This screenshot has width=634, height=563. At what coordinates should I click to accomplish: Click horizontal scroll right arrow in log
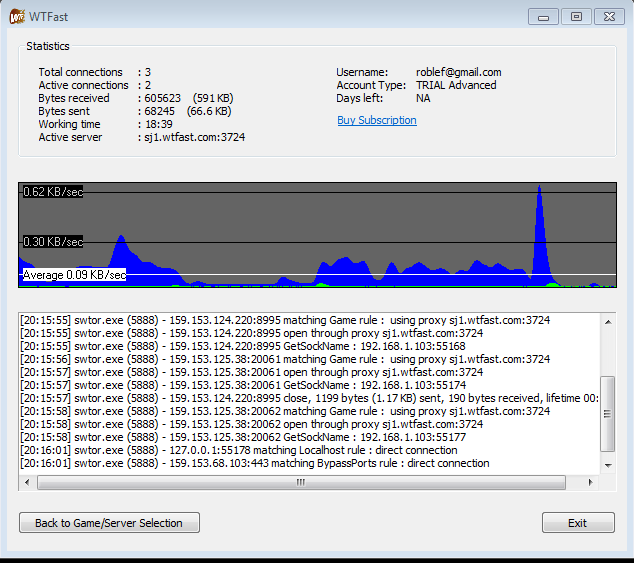point(591,482)
